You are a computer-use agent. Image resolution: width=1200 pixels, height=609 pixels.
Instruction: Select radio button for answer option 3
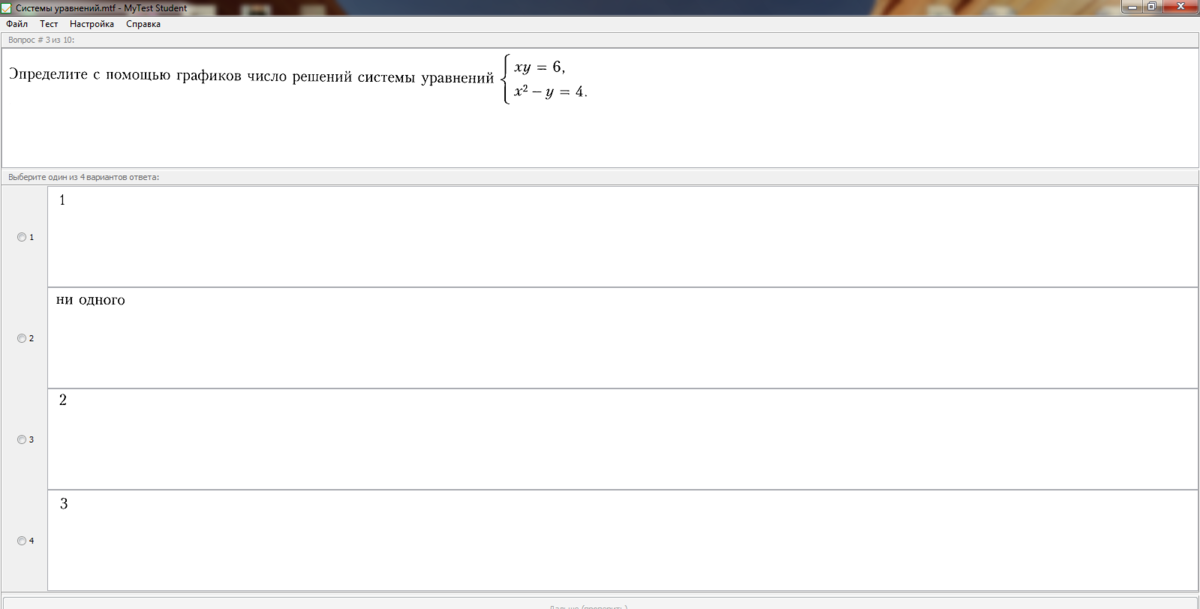pos(22,439)
